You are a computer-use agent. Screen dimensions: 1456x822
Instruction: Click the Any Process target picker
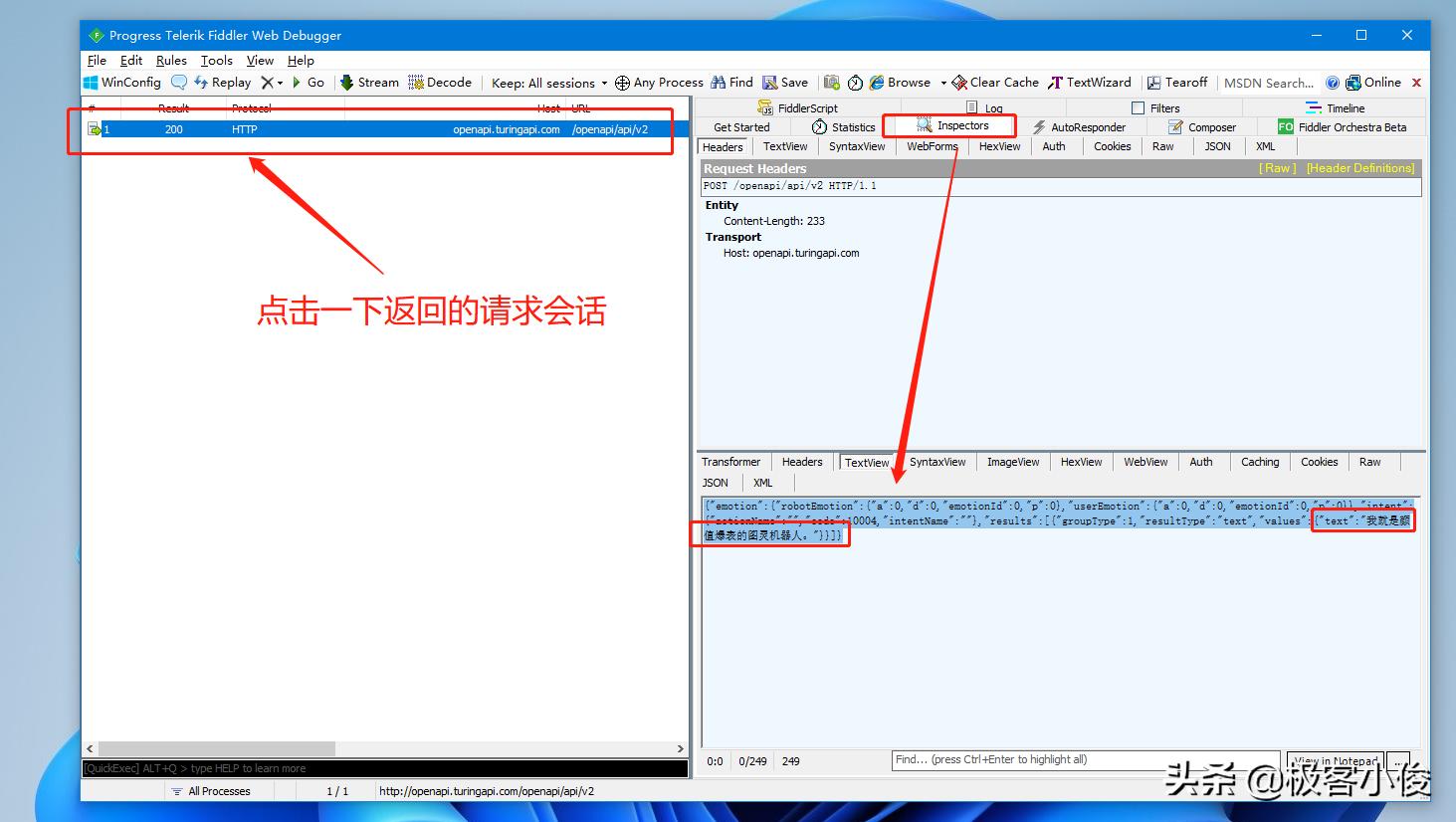pos(659,83)
